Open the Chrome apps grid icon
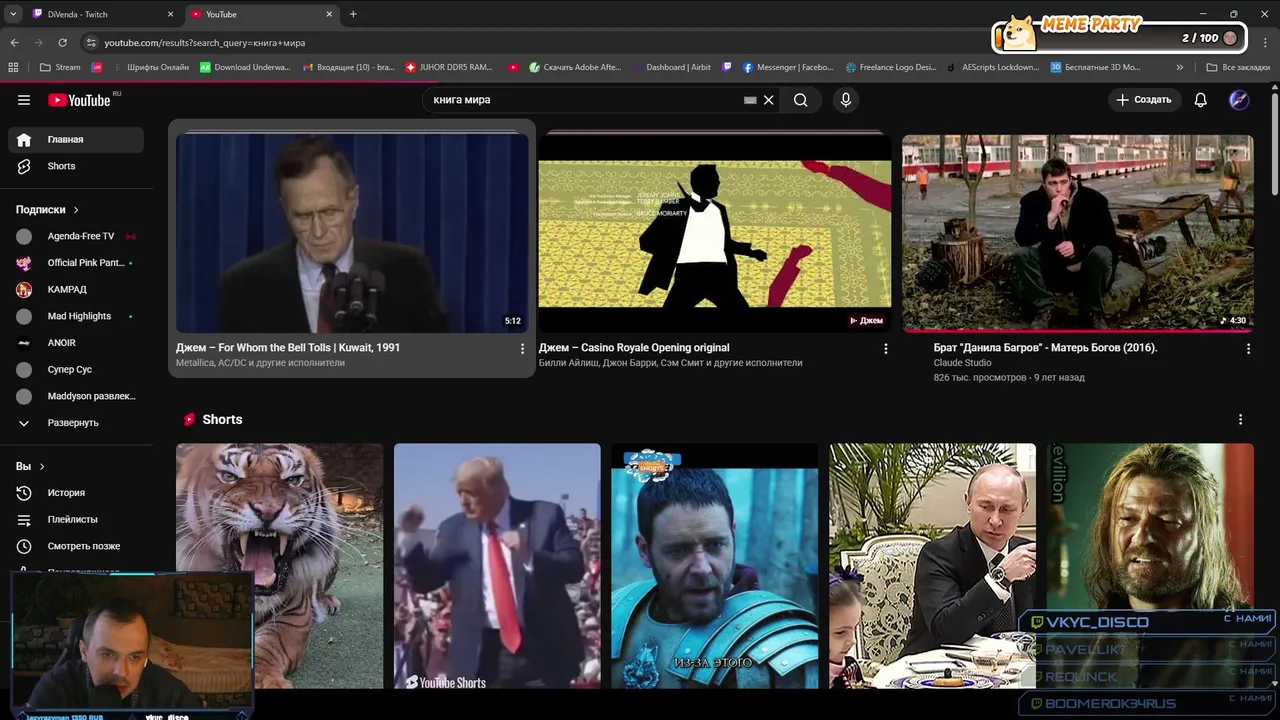 click(13, 67)
